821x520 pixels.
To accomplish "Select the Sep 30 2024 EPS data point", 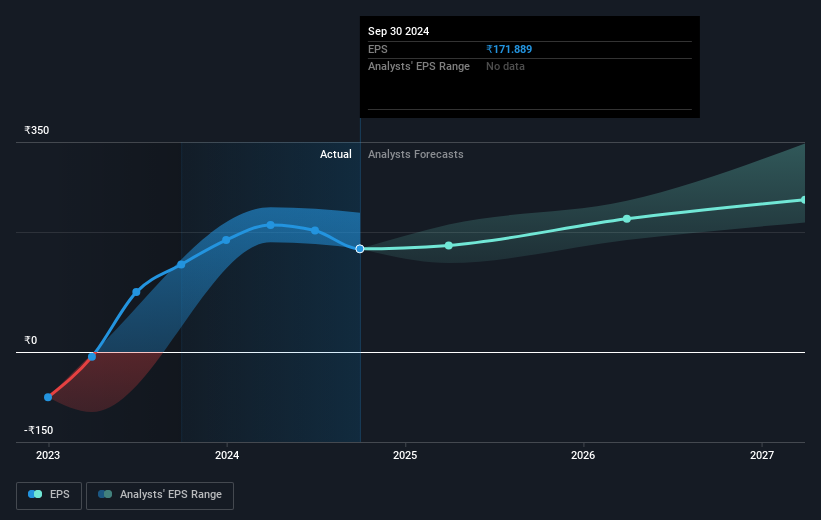I will (x=360, y=249).
